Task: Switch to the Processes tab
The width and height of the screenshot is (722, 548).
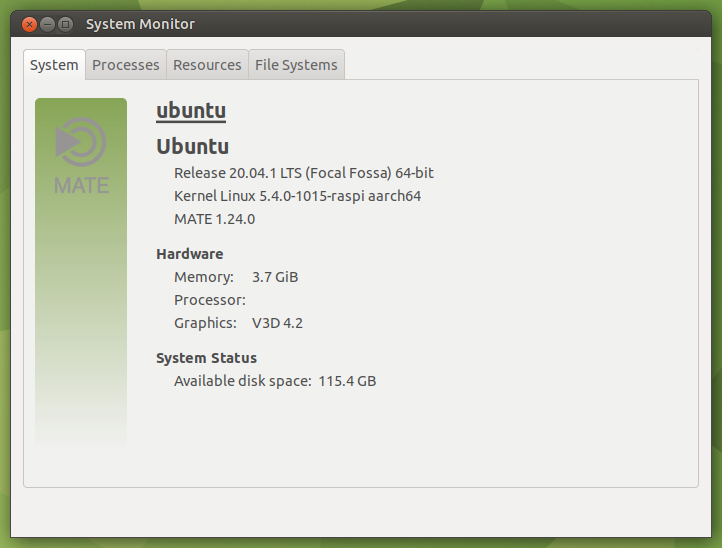Action: 126,65
